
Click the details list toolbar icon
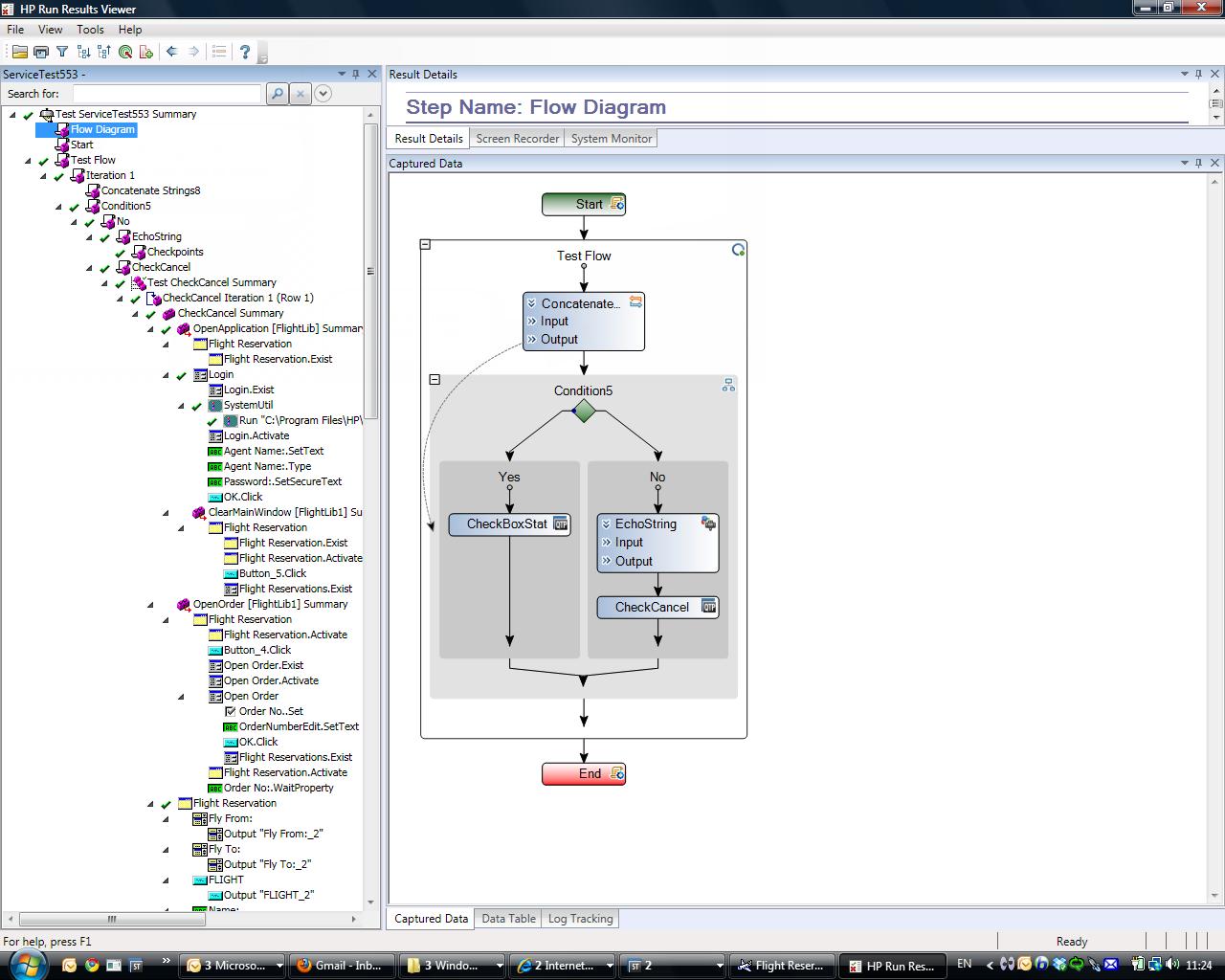(x=219, y=52)
